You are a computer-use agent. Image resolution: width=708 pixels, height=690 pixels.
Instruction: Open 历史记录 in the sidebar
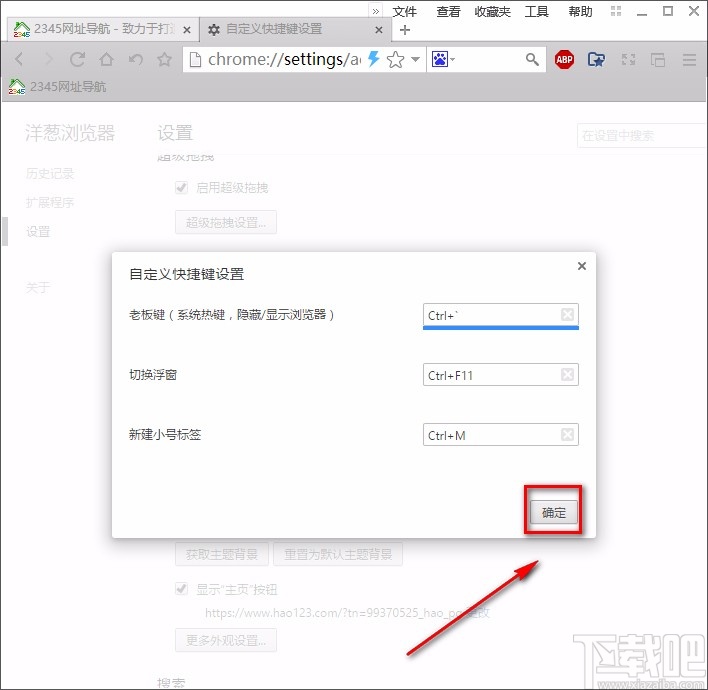pyautogui.click(x=50, y=173)
